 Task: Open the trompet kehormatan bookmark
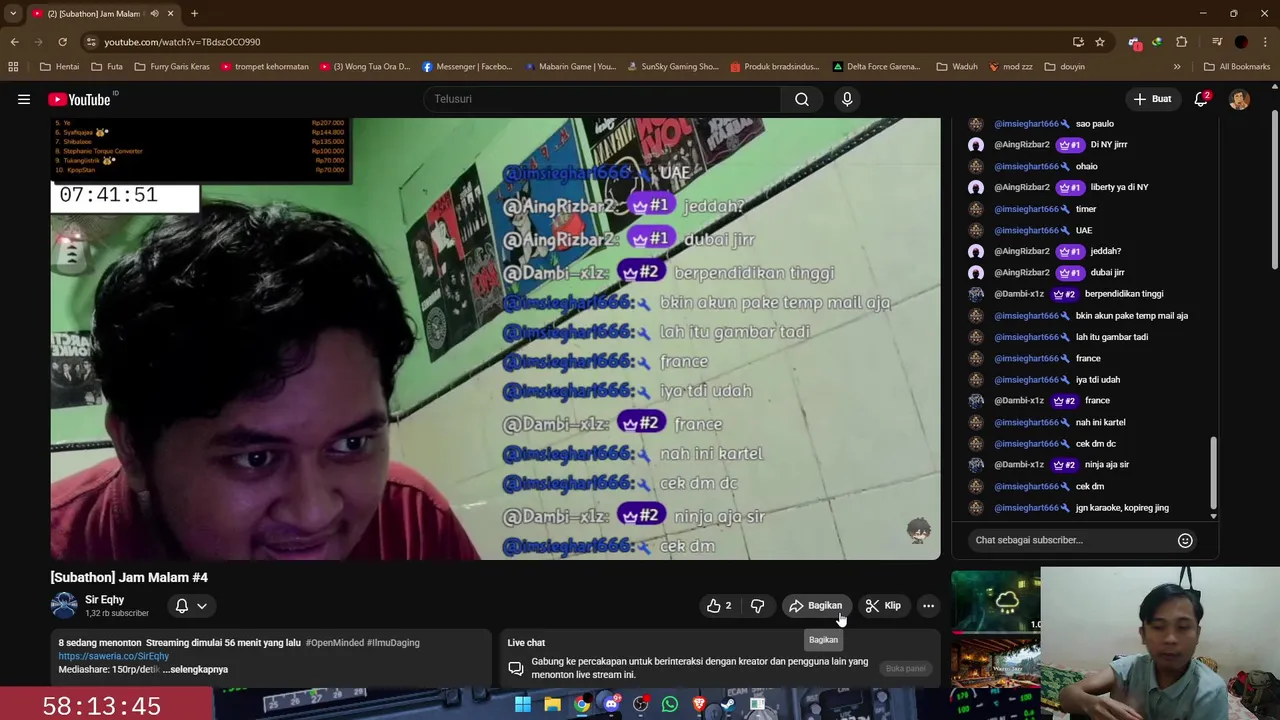pos(265,67)
